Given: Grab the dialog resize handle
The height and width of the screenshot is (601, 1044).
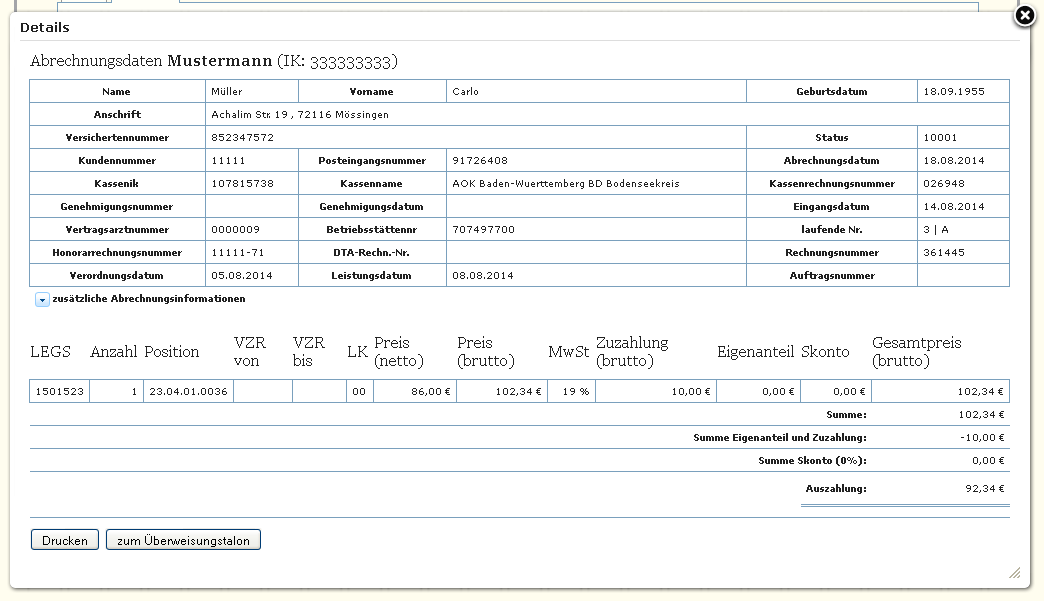Looking at the screenshot, I should pyautogui.click(x=1015, y=573).
